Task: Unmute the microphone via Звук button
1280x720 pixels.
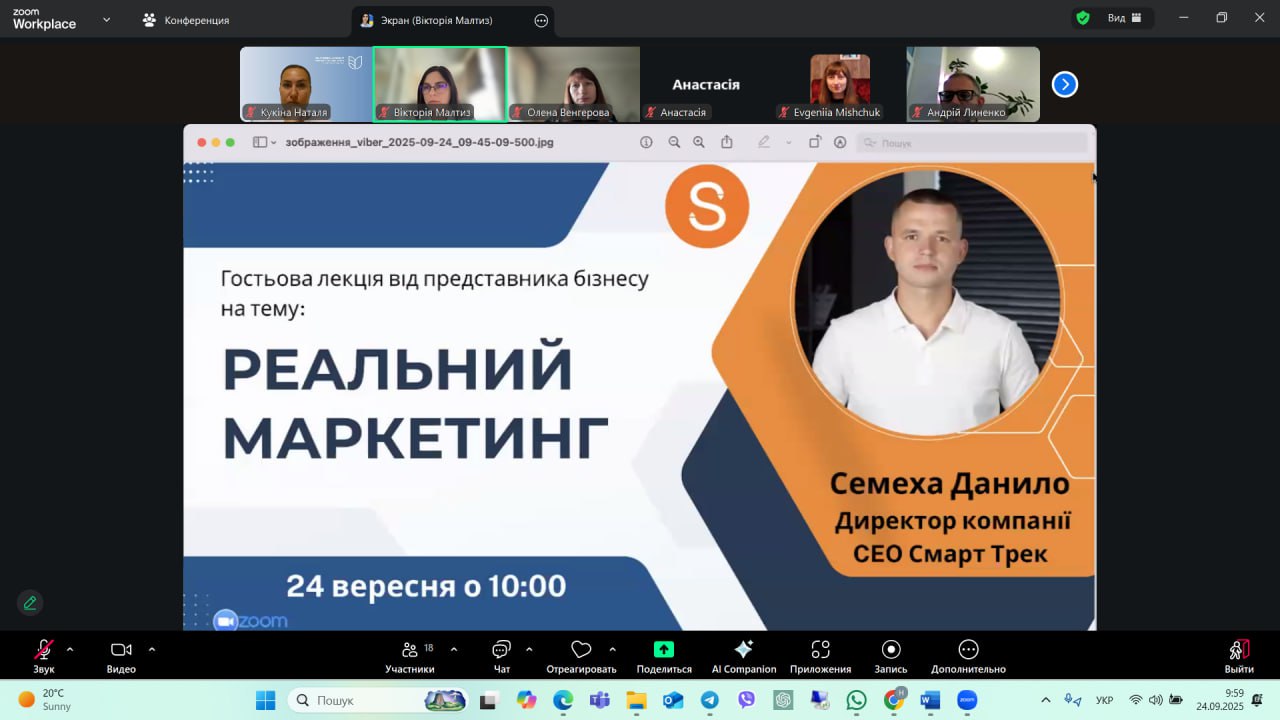Action: [x=44, y=656]
